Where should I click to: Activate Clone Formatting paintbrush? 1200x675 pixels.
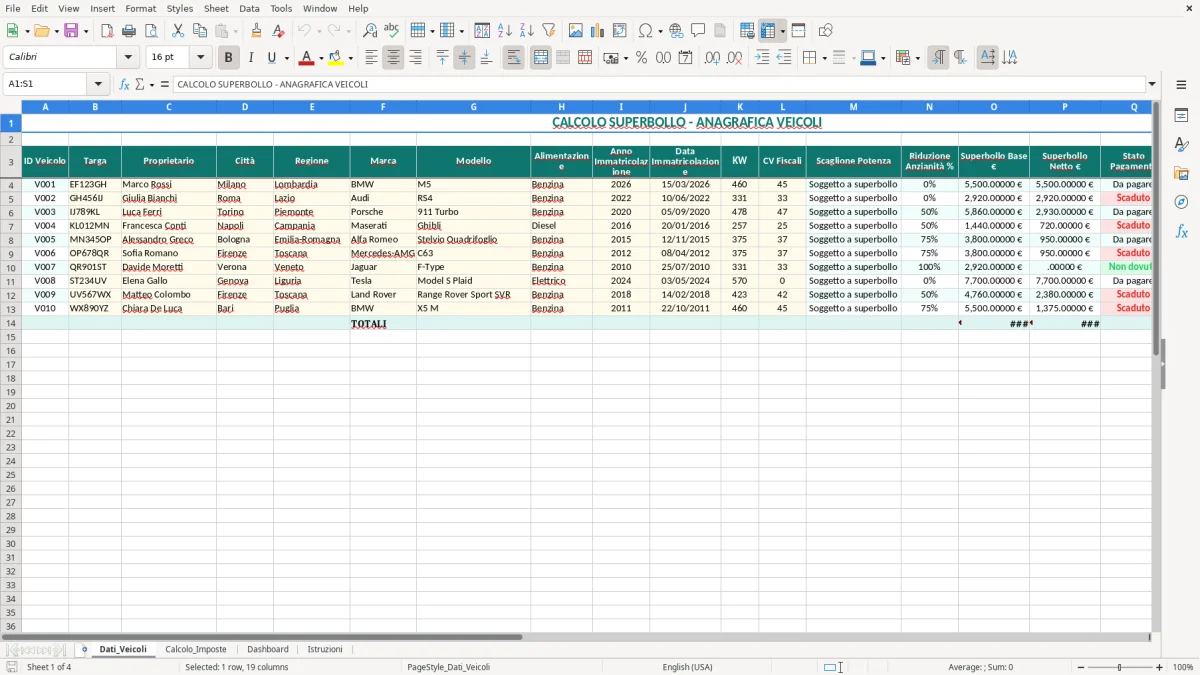[256, 31]
